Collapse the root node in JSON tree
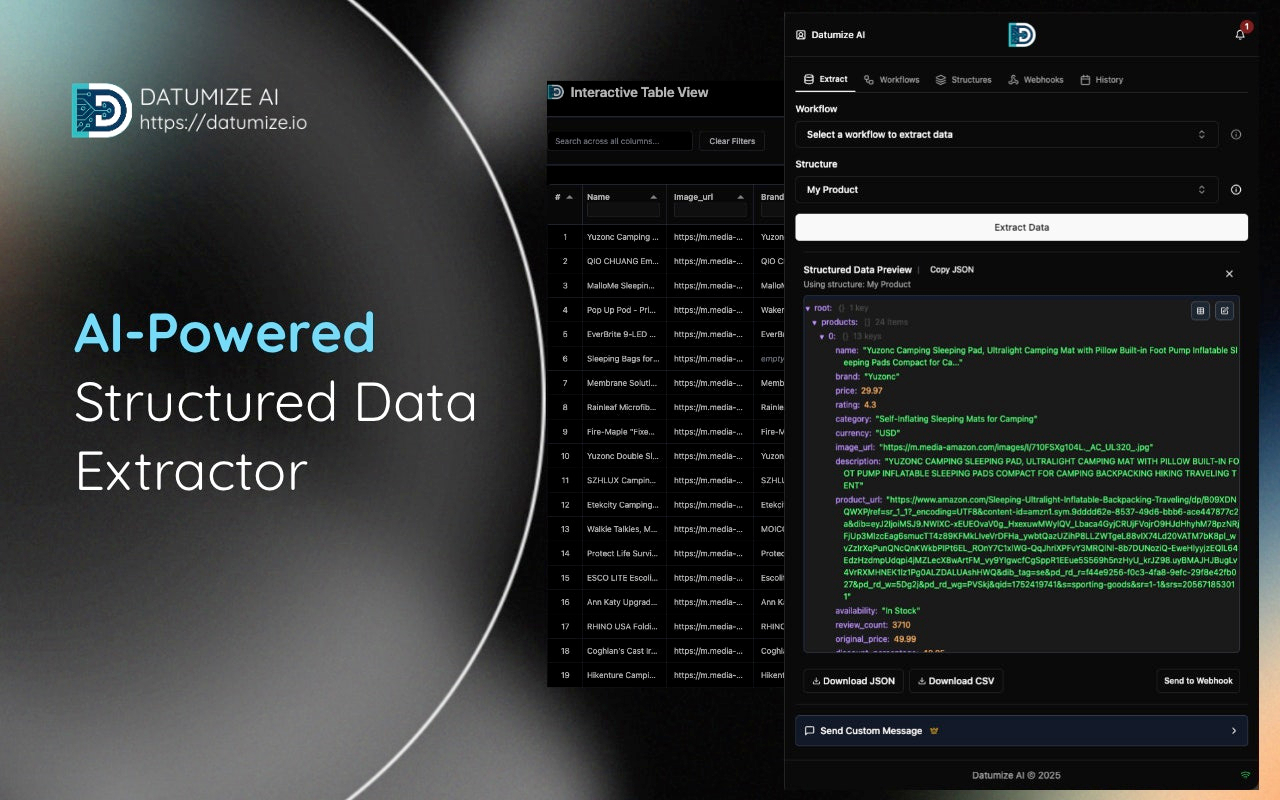 coord(808,309)
